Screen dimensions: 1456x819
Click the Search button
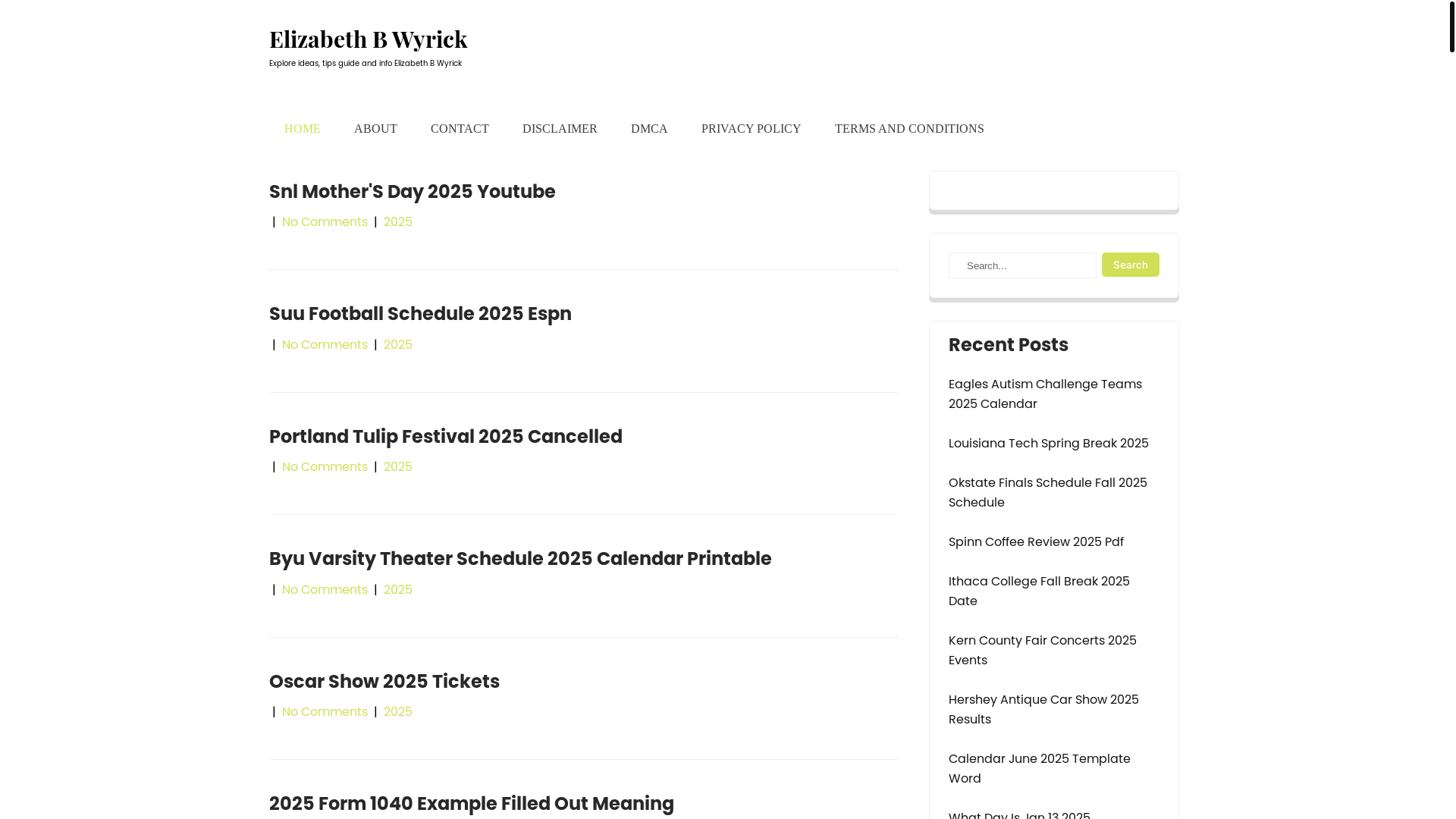[x=1131, y=265]
